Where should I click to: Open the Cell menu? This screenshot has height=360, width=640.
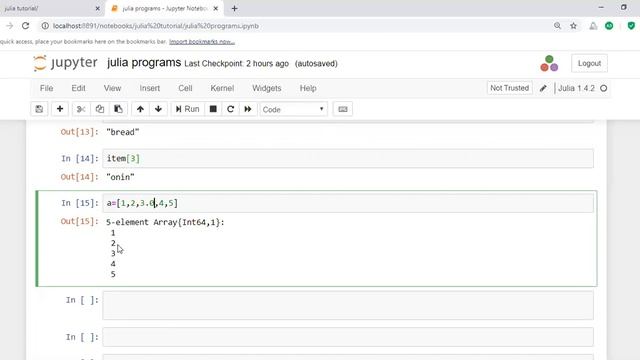point(185,88)
